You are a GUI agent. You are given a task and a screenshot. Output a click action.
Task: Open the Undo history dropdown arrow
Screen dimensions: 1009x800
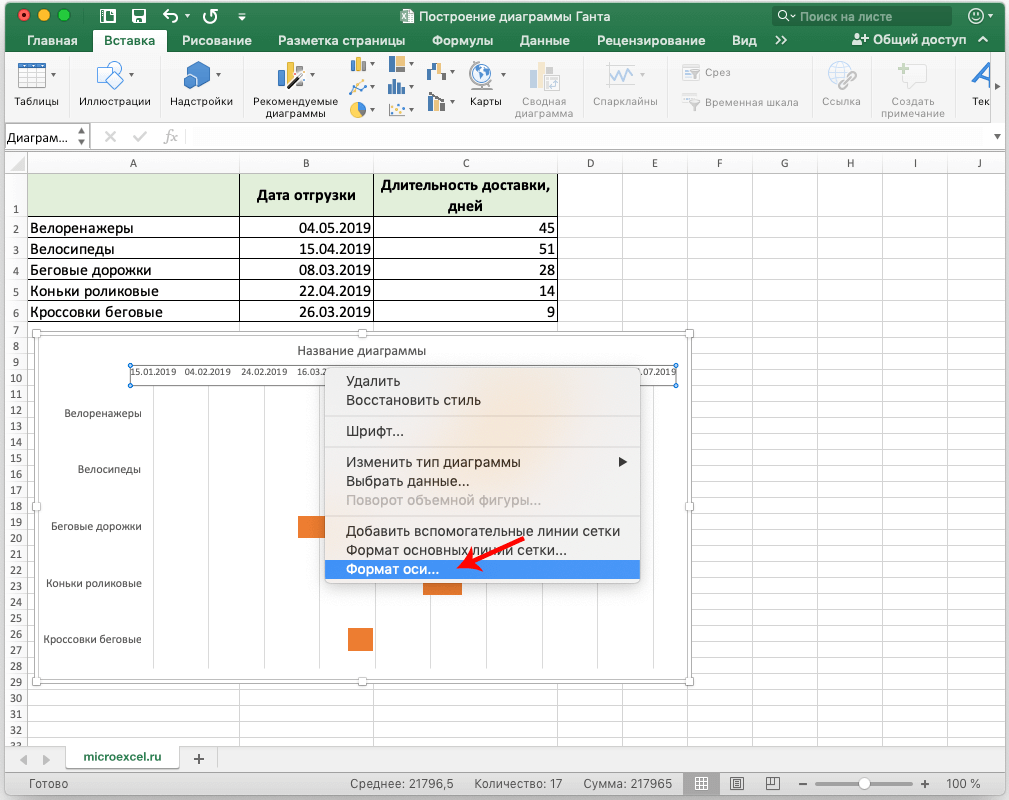(x=188, y=16)
